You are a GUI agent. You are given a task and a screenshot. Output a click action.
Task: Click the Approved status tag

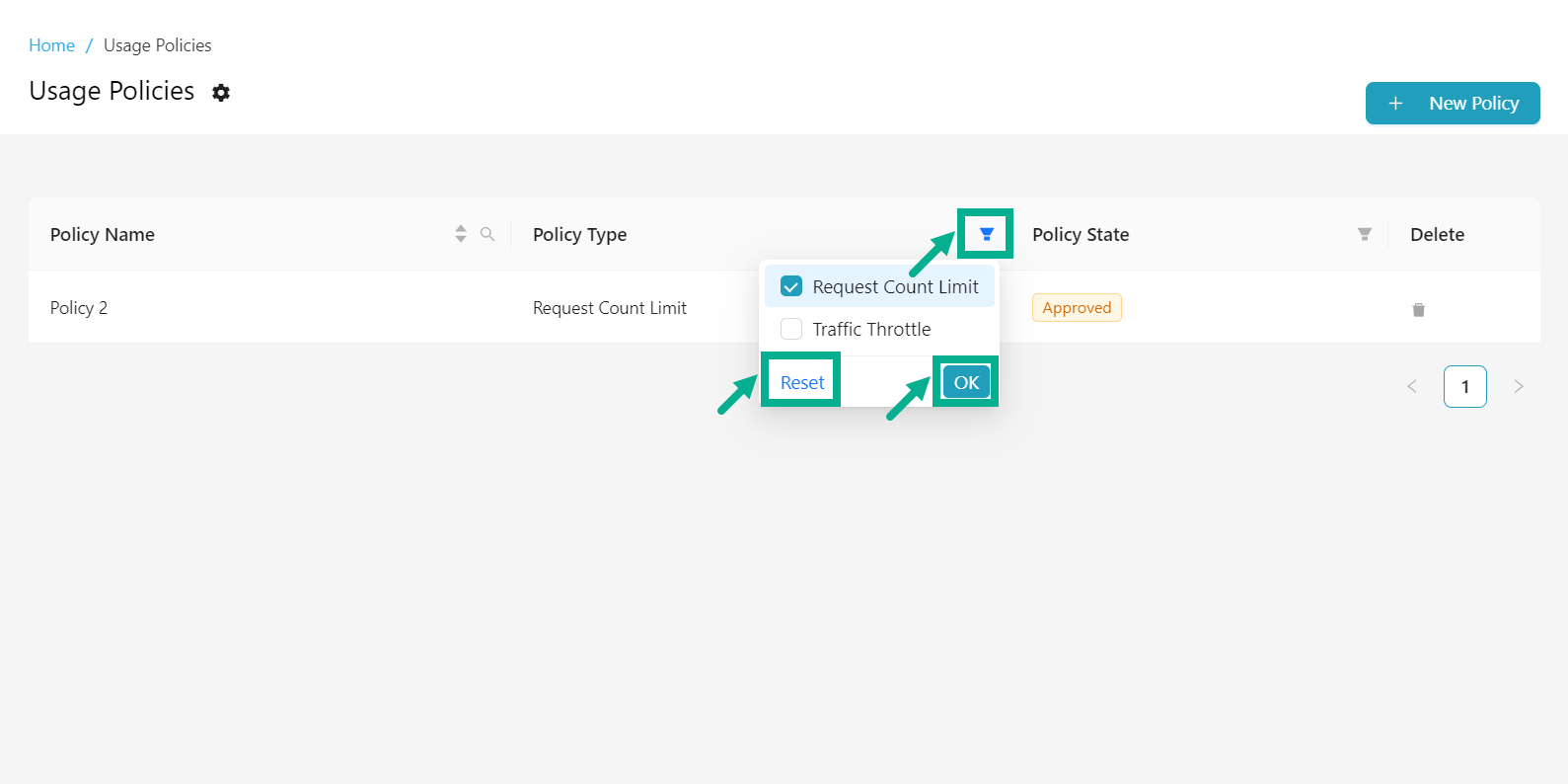(x=1077, y=308)
